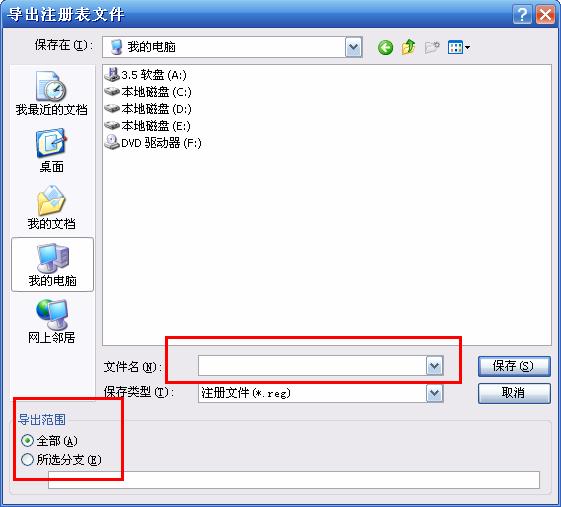
Task: Expand the 保存在 location dropdown
Action: coord(353,47)
